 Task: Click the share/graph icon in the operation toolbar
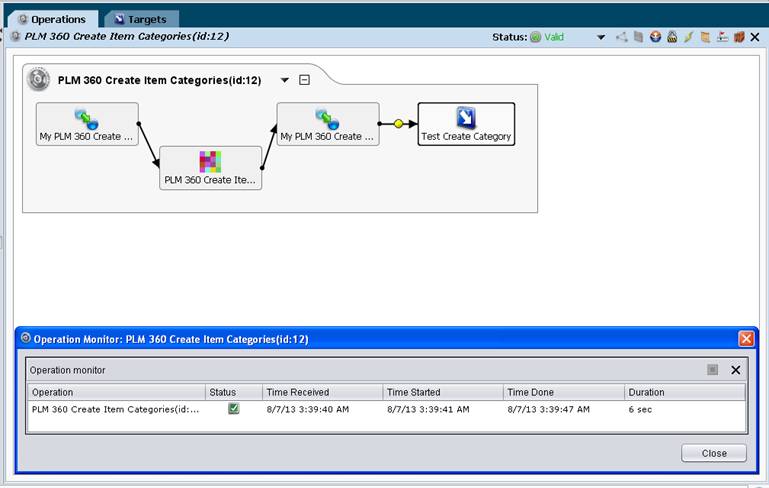click(621, 37)
